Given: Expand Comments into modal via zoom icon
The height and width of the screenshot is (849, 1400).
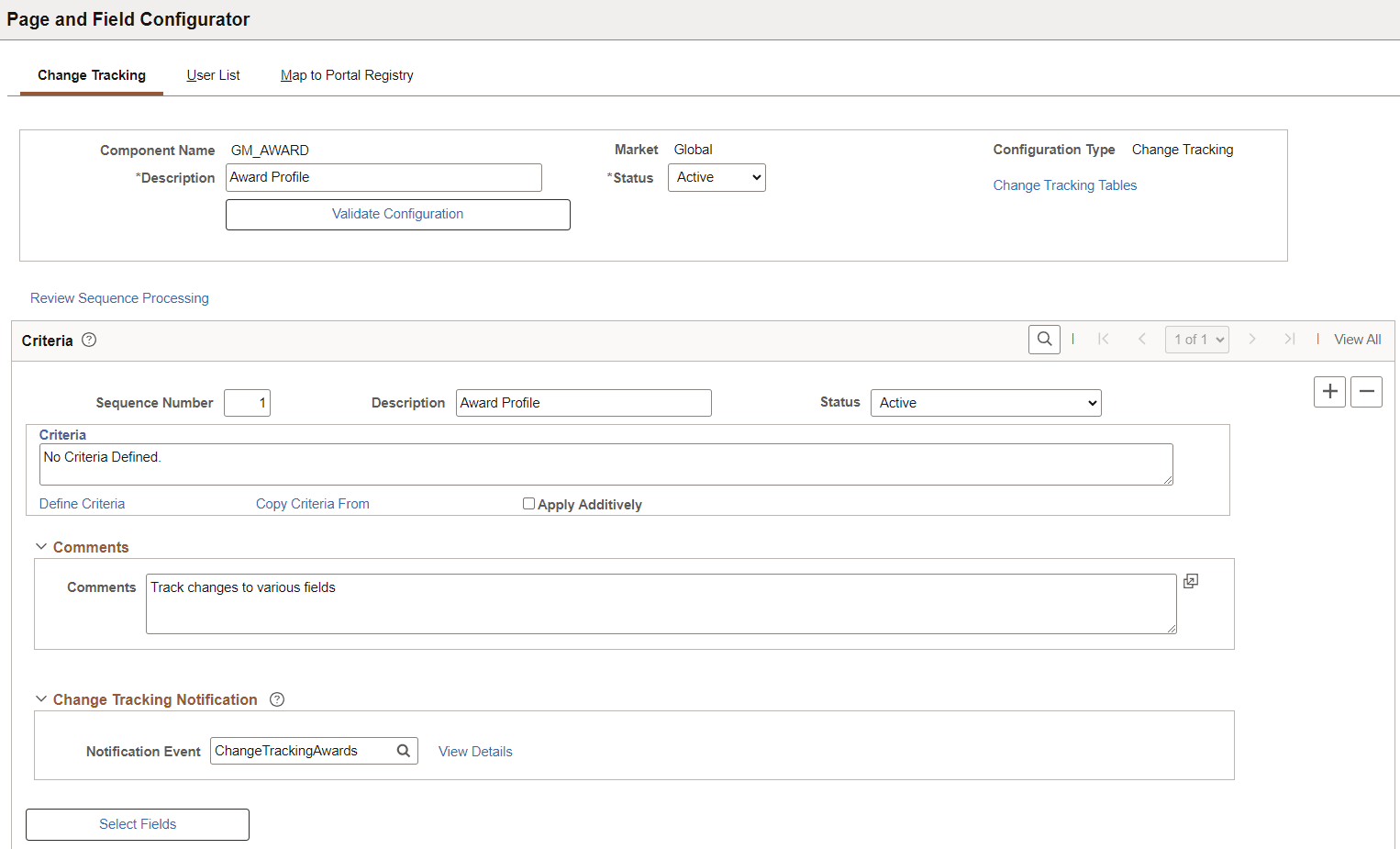Looking at the screenshot, I should pos(1190,580).
